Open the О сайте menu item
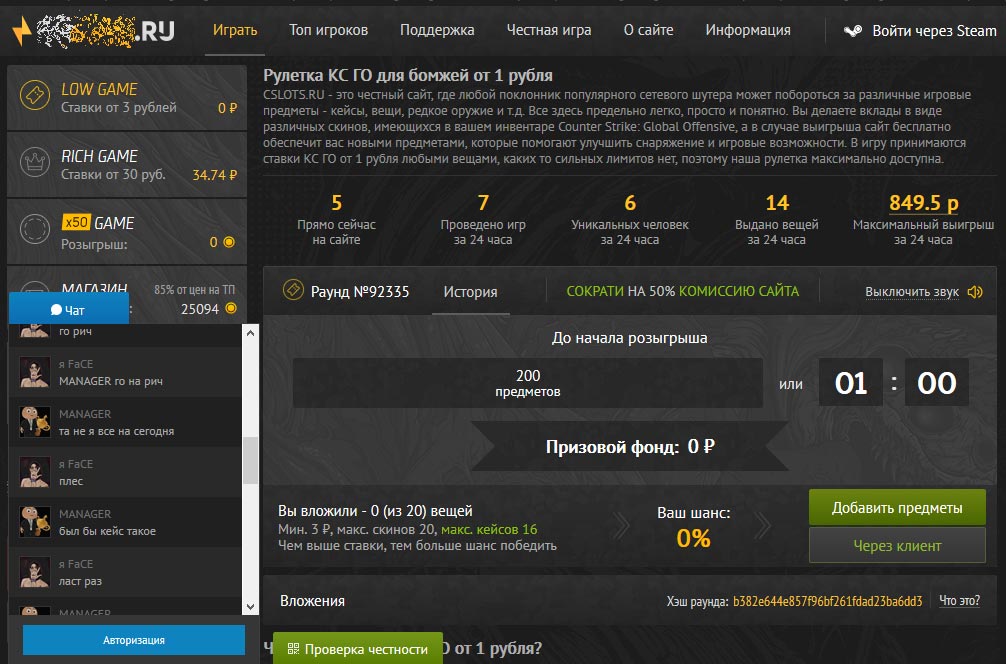The height and width of the screenshot is (664, 1006). tap(649, 30)
